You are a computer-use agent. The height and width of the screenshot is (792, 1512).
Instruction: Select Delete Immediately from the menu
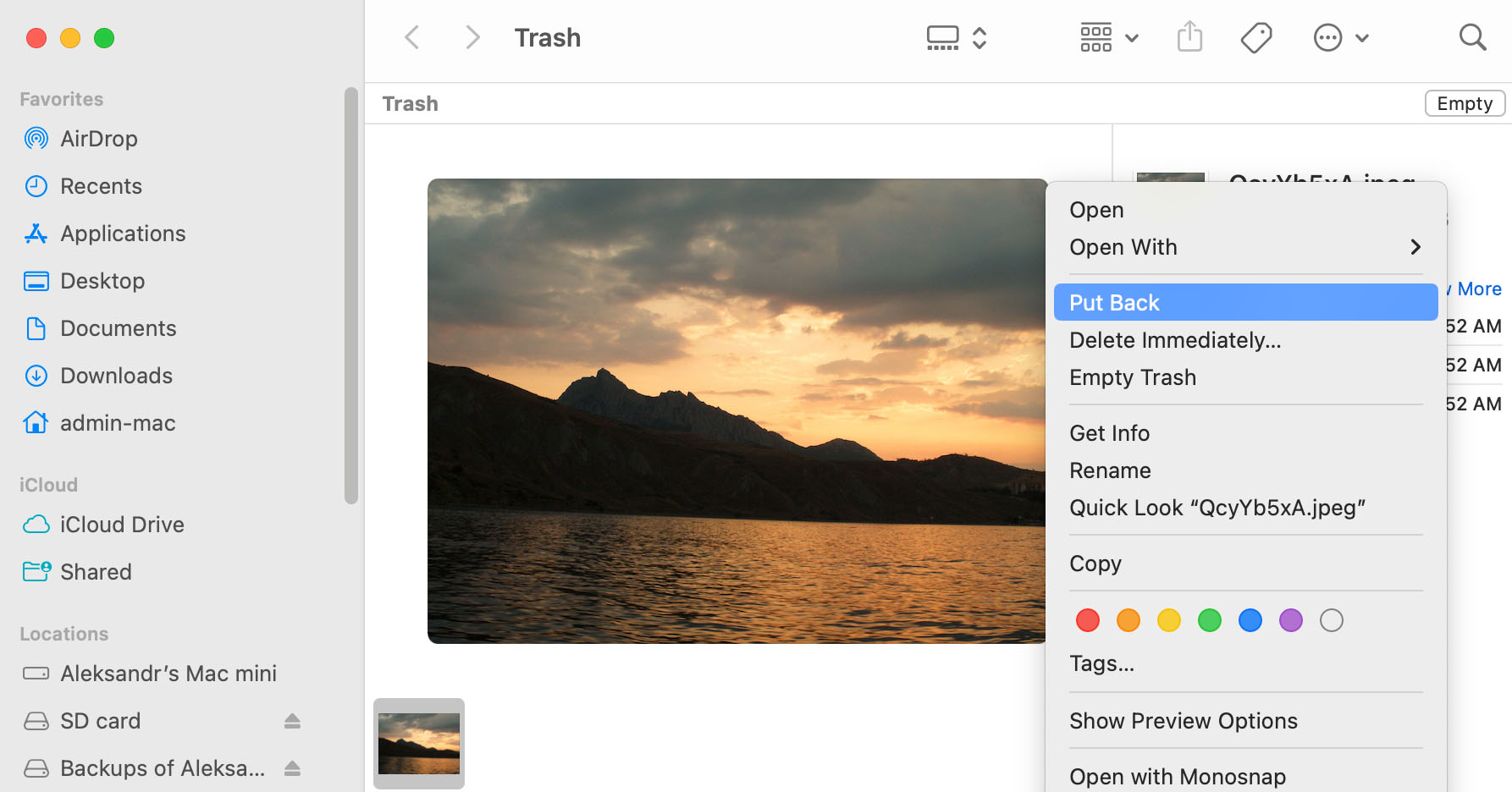tap(1175, 340)
